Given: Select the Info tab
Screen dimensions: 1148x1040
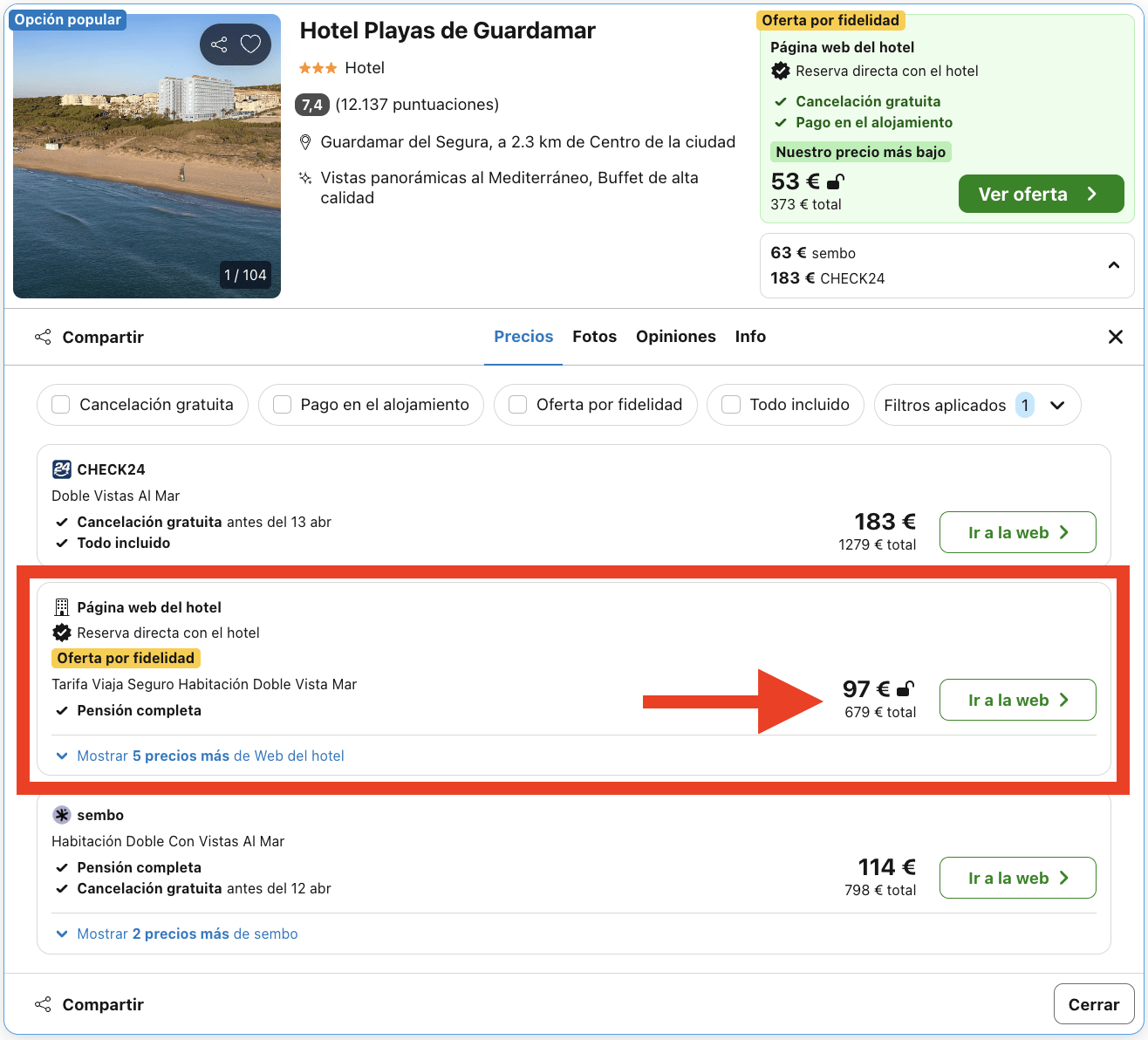Looking at the screenshot, I should pos(750,337).
